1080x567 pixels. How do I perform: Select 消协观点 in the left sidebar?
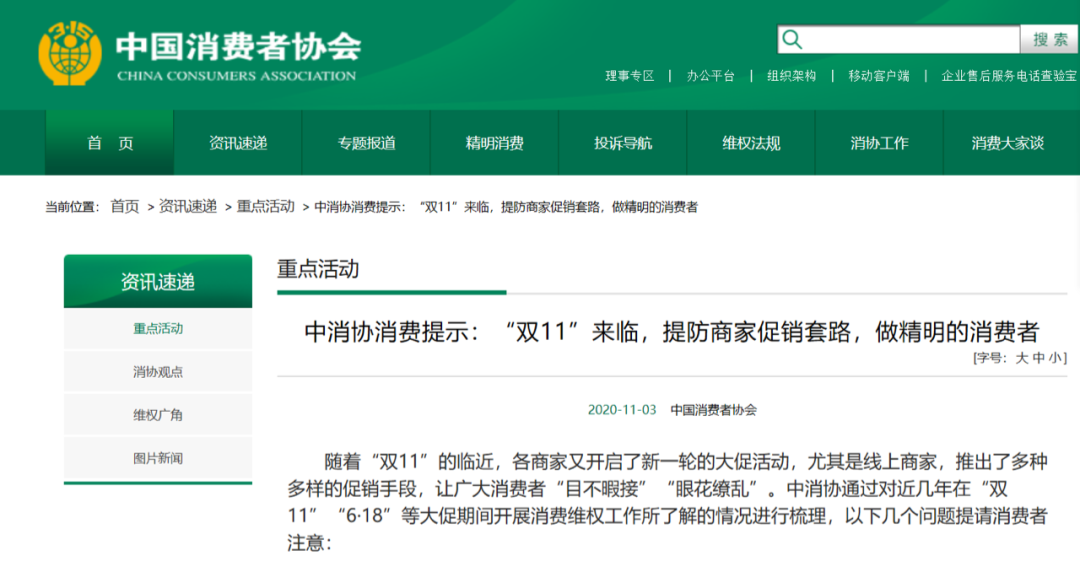pos(158,372)
